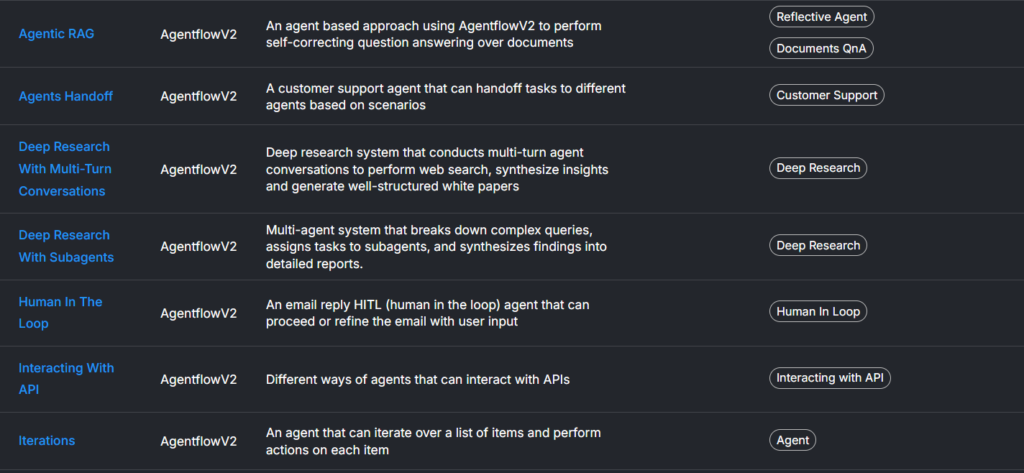The height and width of the screenshot is (473, 1024).
Task: Open the Interacting With API template link
Action: pos(66,378)
